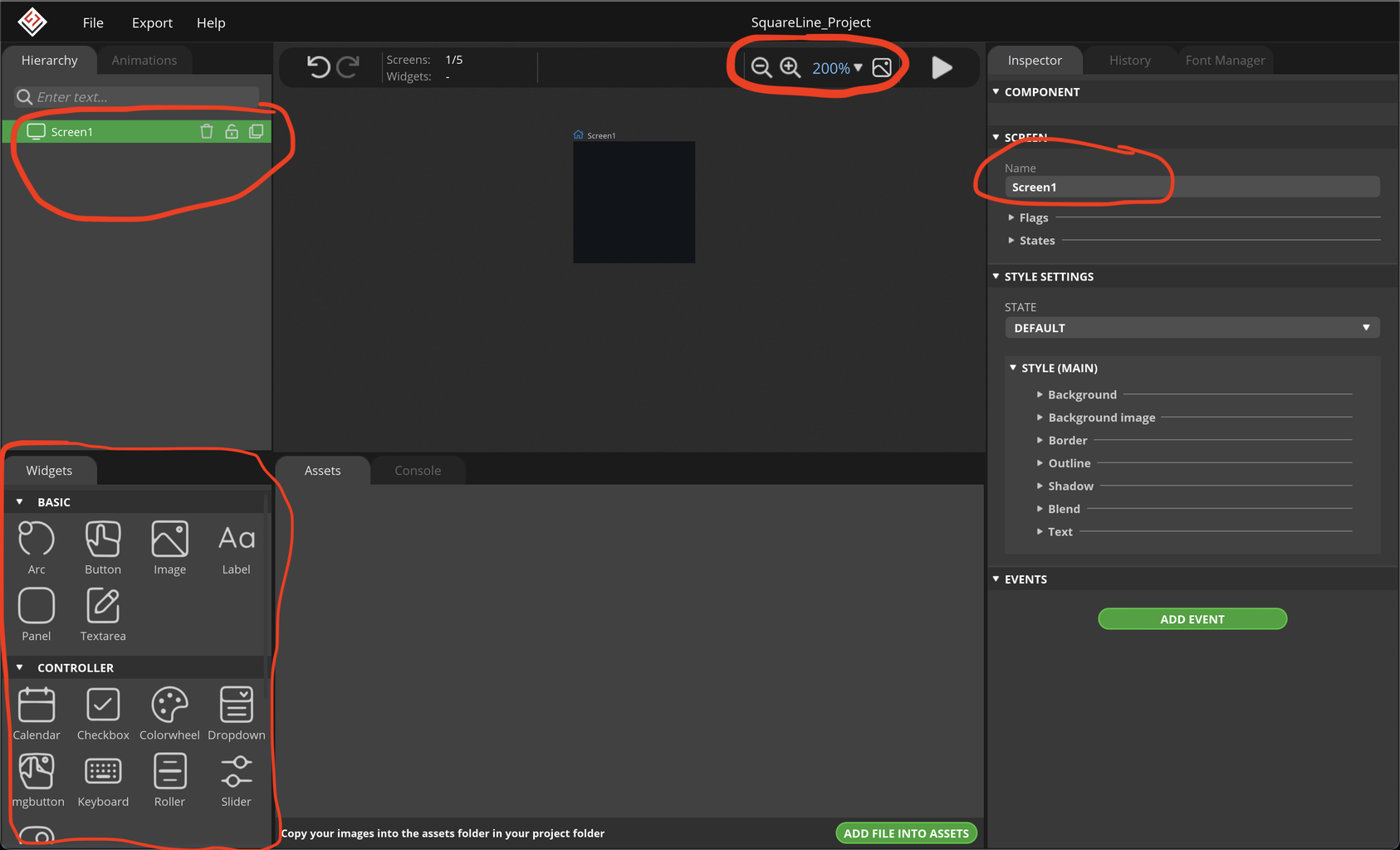Viewport: 1400px width, 850px height.
Task: Select the Label widget
Action: [236, 547]
